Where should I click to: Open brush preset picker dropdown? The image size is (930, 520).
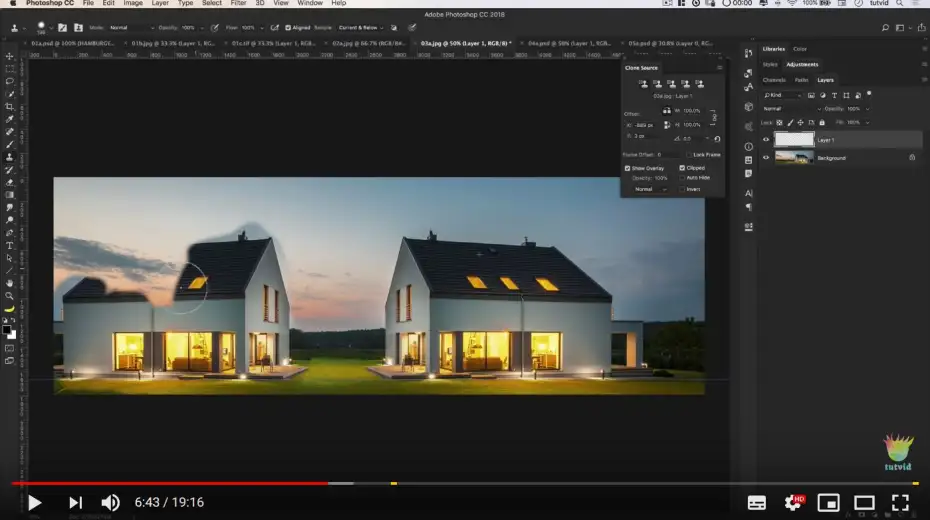coord(51,28)
